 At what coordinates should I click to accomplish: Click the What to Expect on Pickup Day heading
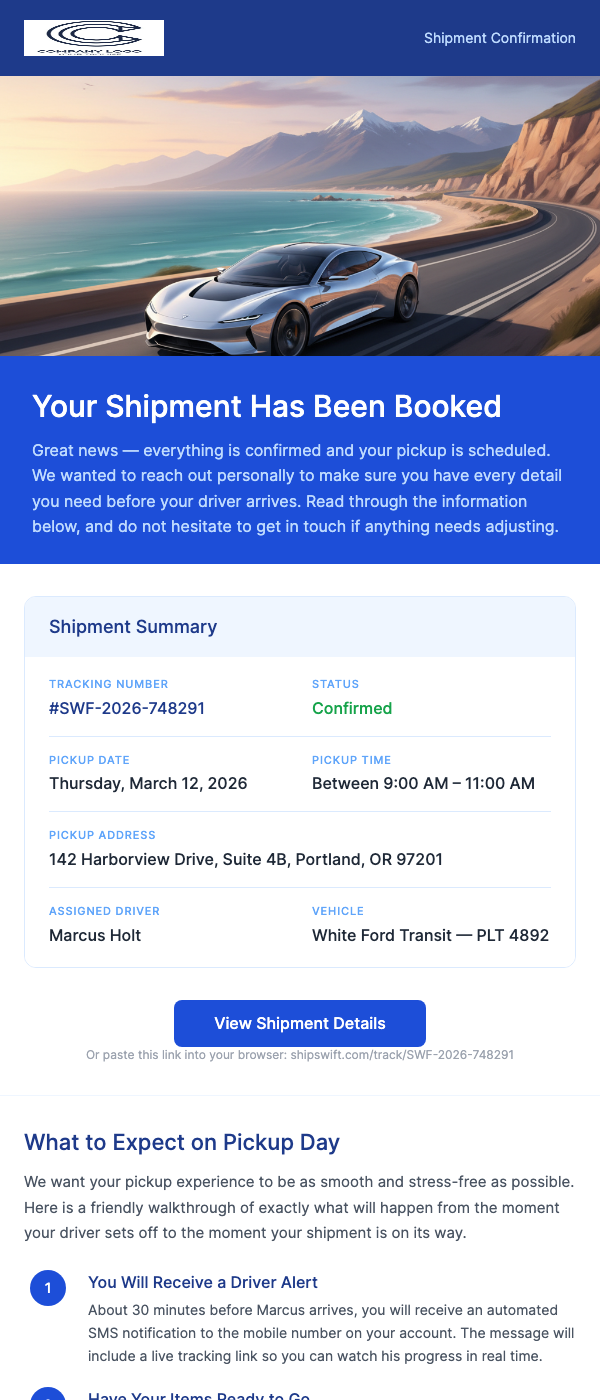[x=181, y=1142]
